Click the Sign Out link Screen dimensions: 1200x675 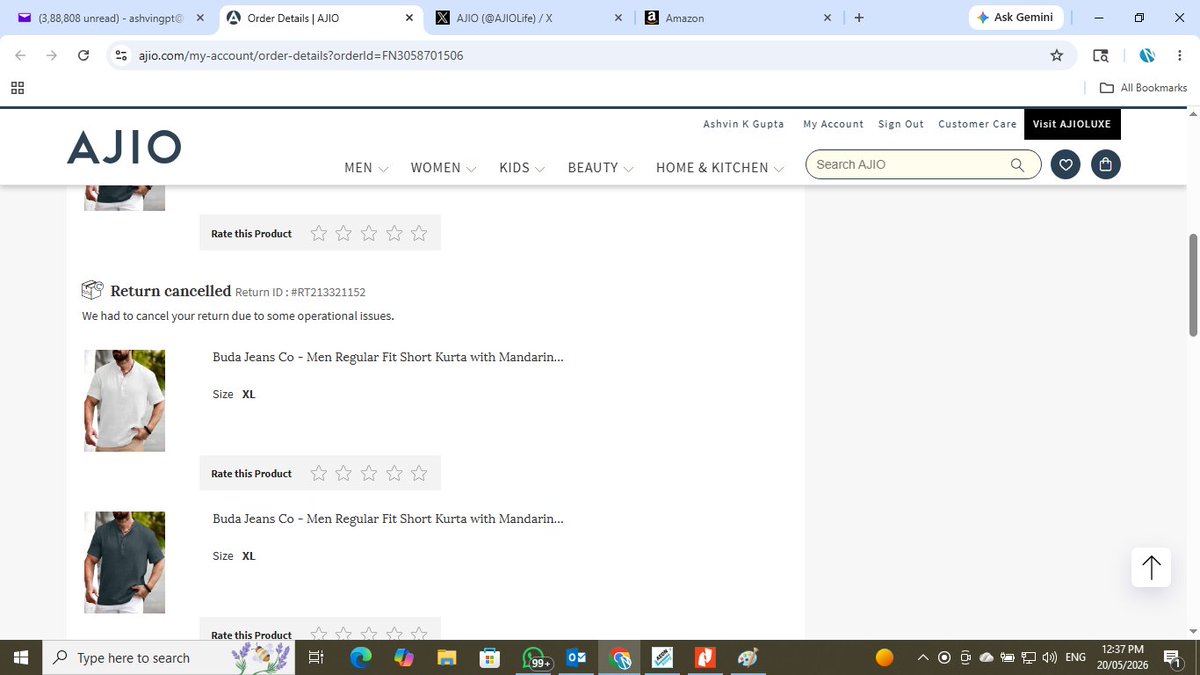[x=901, y=124]
